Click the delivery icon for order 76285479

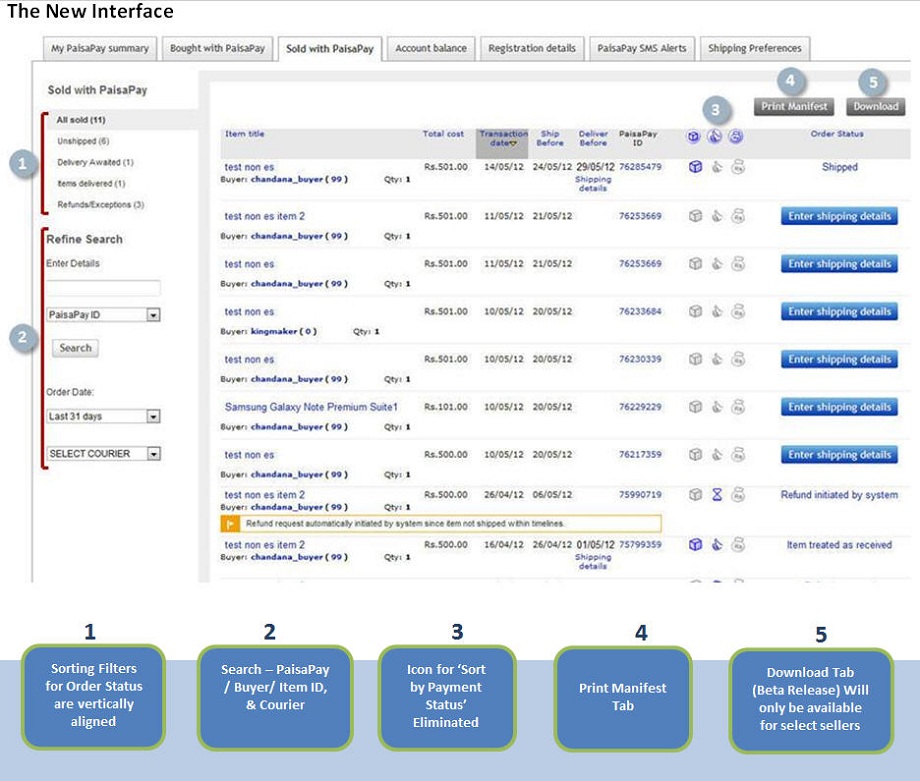pyautogui.click(x=716, y=167)
